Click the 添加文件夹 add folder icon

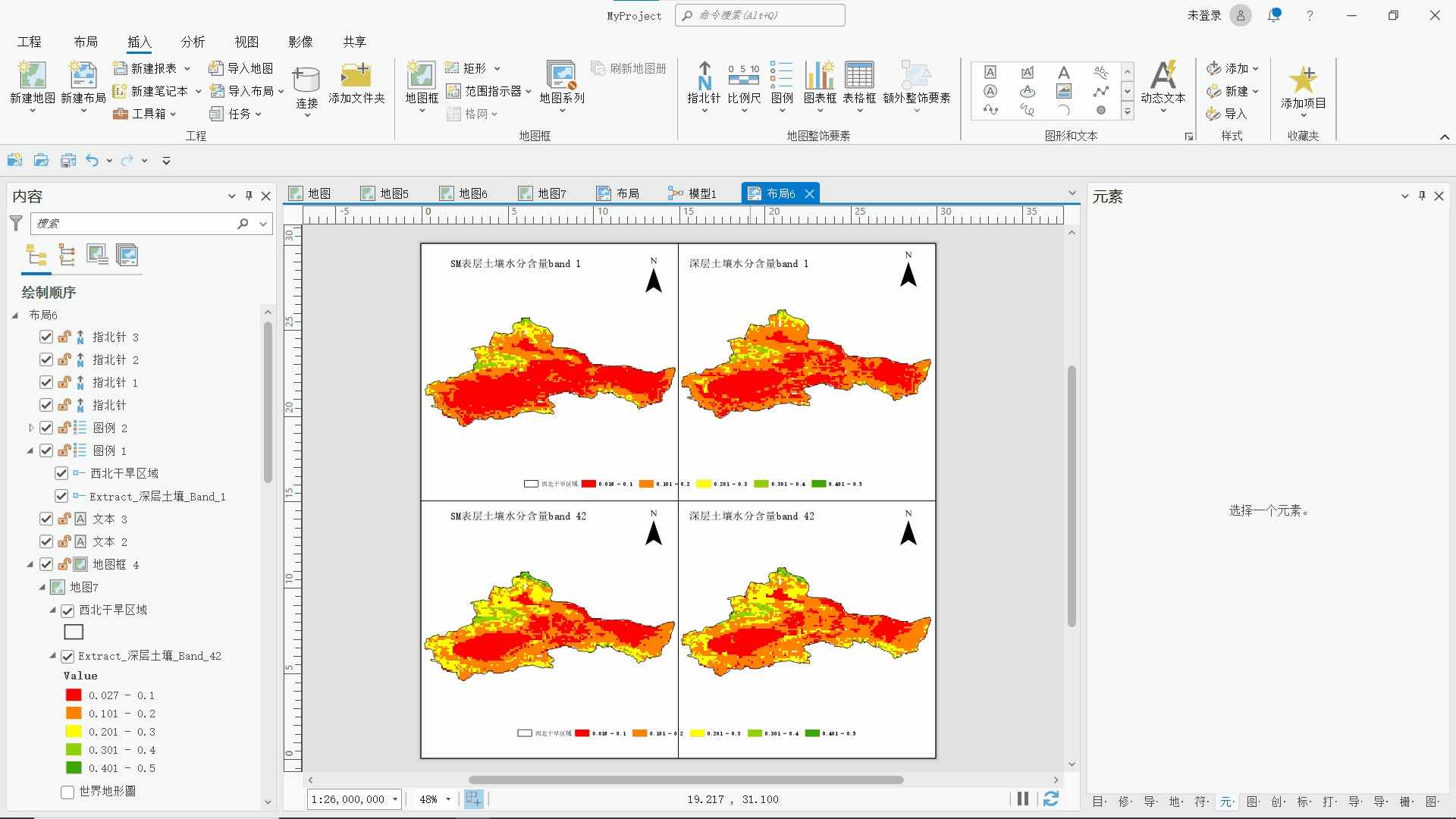tap(356, 76)
